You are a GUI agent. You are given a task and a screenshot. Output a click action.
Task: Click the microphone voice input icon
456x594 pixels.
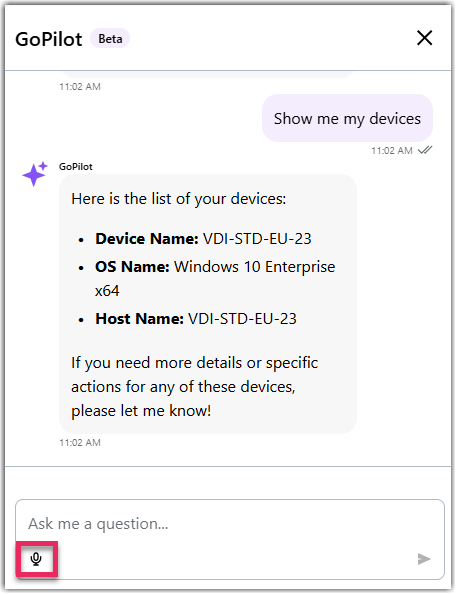[x=36, y=559]
